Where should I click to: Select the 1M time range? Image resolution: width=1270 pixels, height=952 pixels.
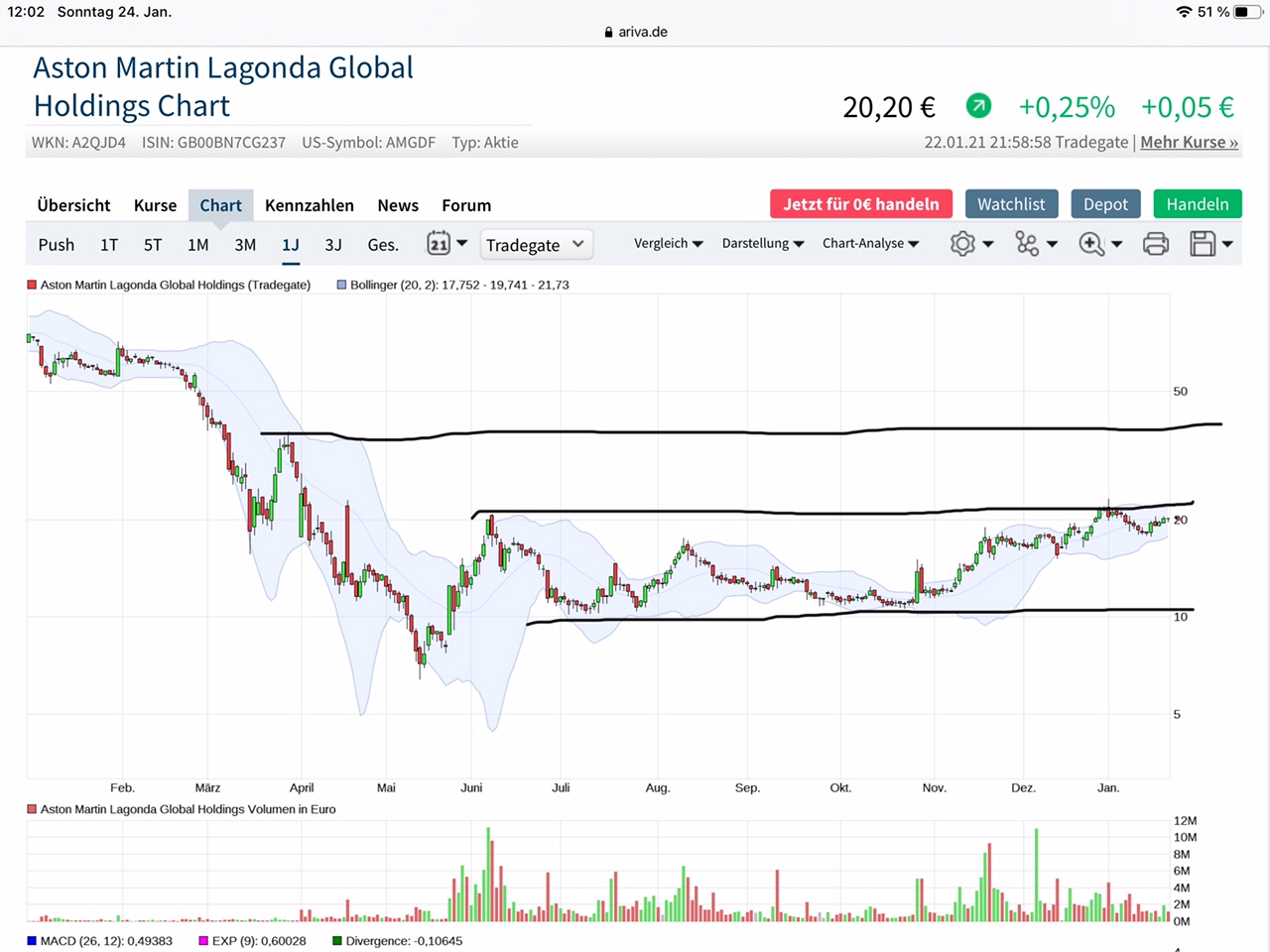(x=198, y=245)
